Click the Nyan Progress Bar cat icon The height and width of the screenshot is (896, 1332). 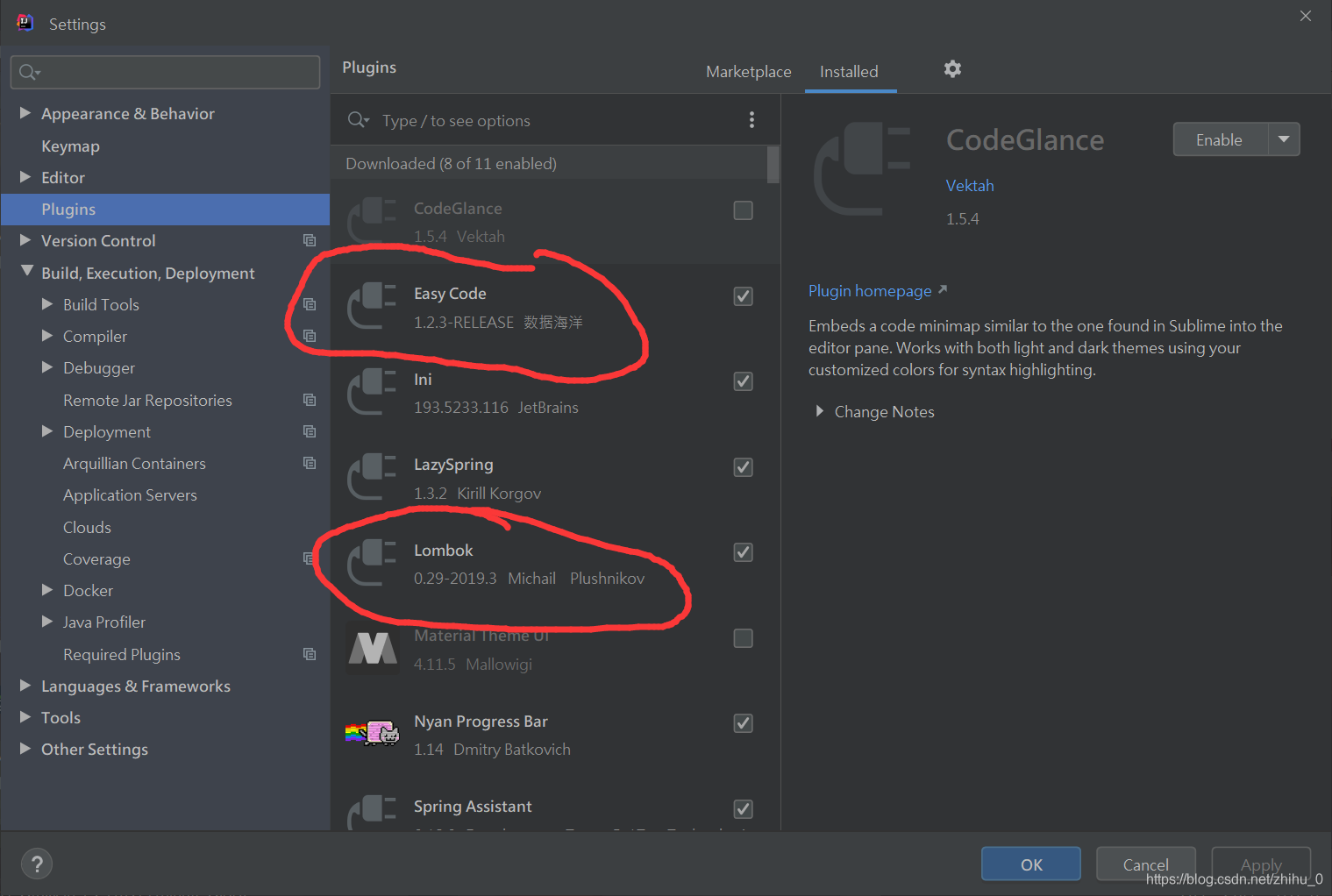point(372,733)
